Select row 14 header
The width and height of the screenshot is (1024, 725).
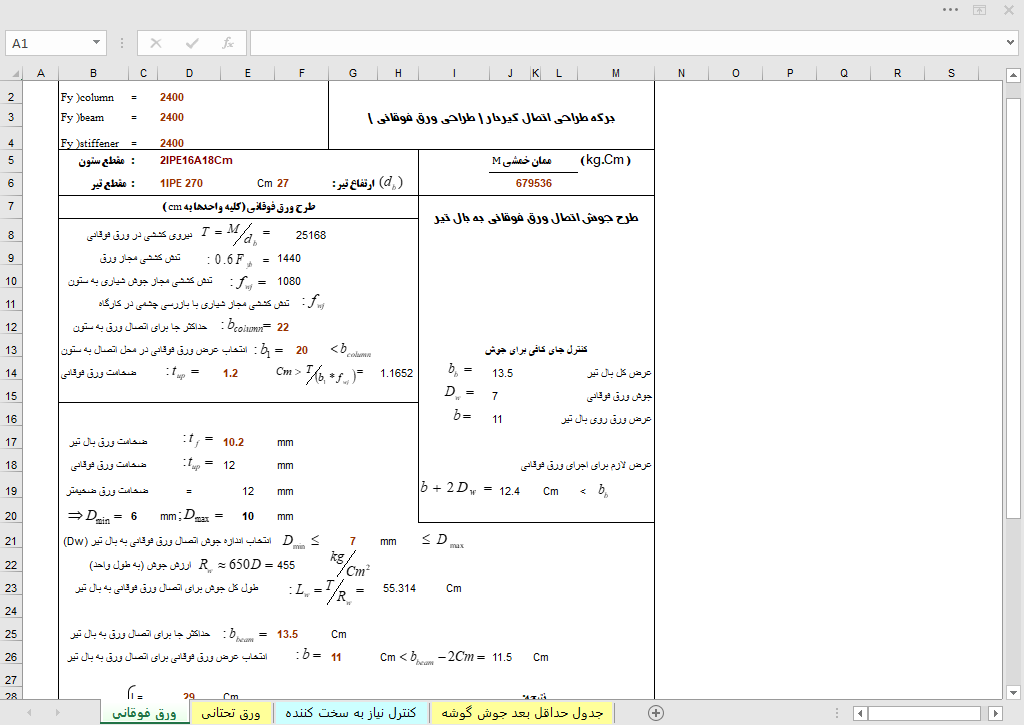11,373
